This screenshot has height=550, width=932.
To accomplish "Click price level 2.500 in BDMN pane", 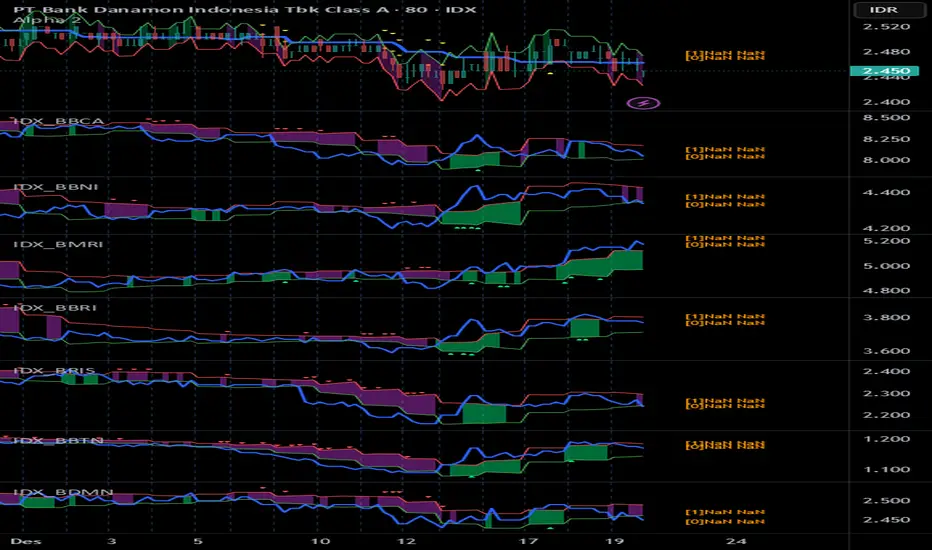I will (x=886, y=501).
